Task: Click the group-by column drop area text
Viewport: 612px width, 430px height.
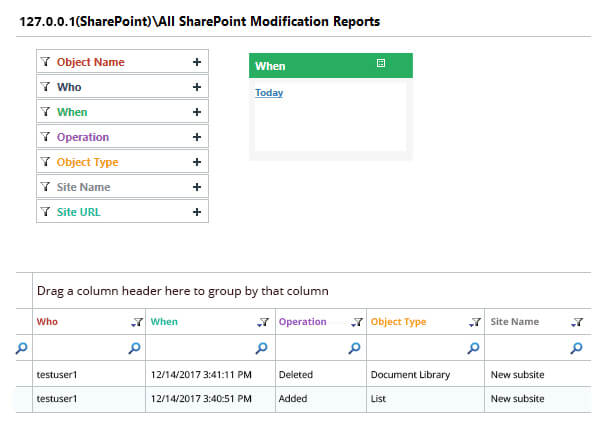Action: click(183, 291)
